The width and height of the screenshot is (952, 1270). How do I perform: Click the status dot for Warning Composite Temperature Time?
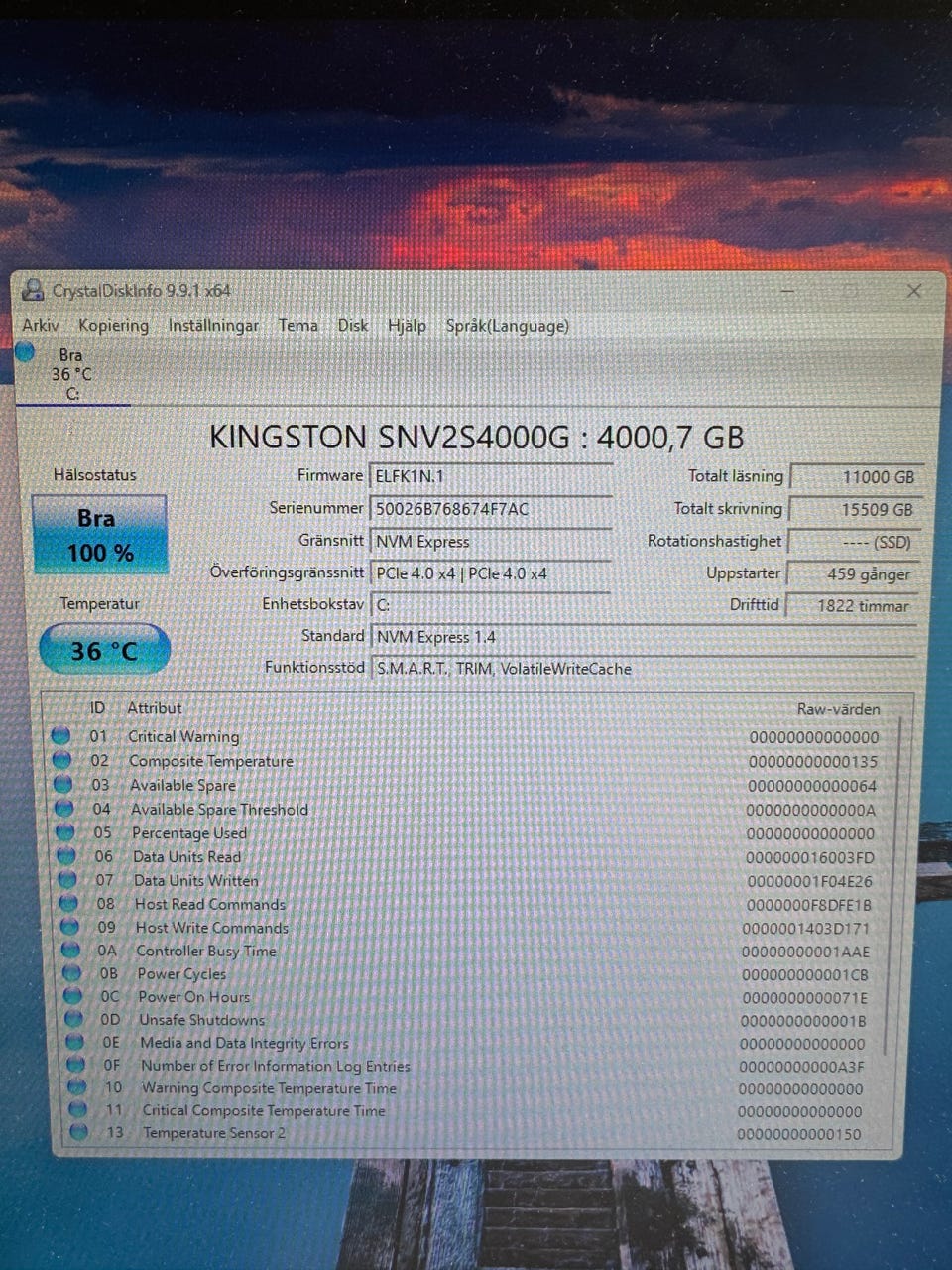[77, 1087]
